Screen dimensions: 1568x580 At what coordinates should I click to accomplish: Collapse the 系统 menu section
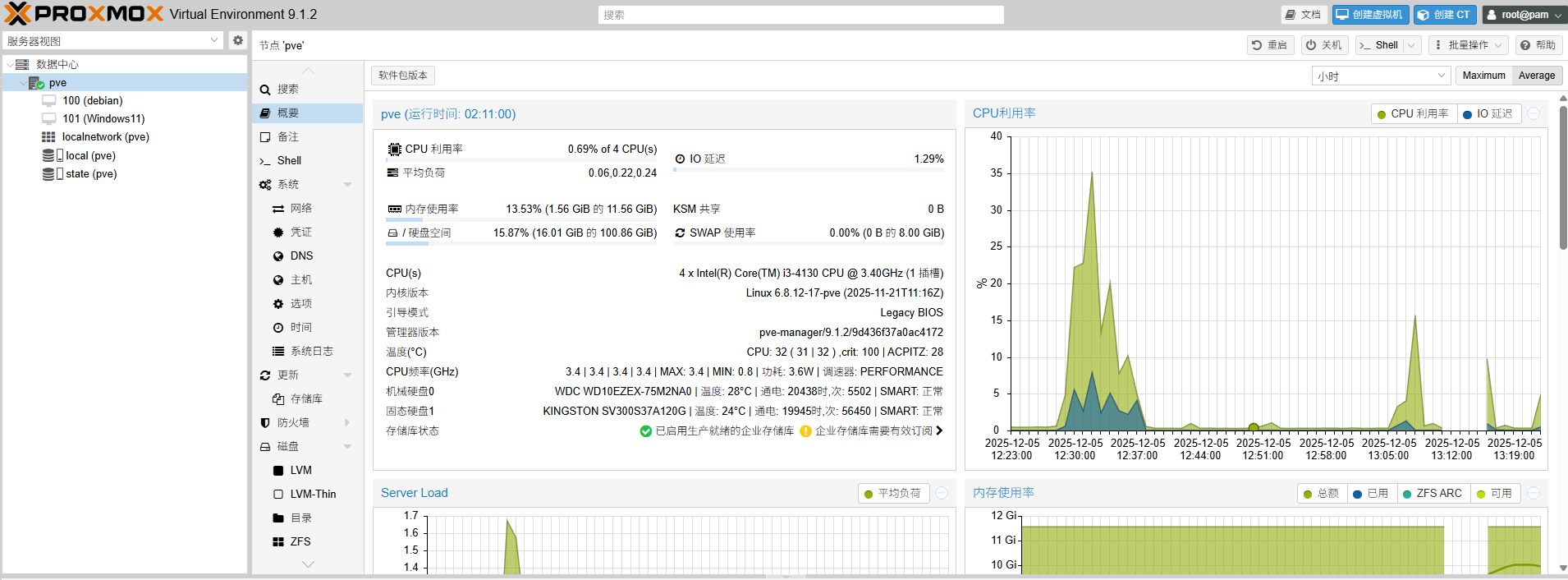347,184
